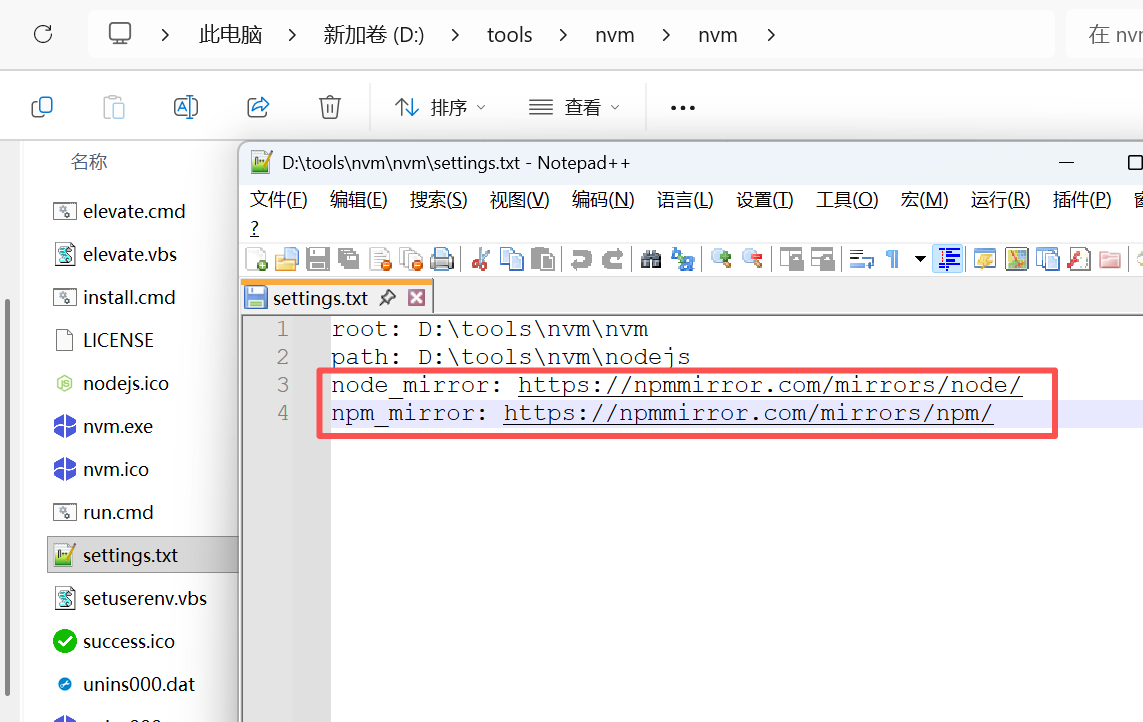The height and width of the screenshot is (722, 1143).
Task: Click the Notepad++ New file icon
Action: tap(256, 260)
